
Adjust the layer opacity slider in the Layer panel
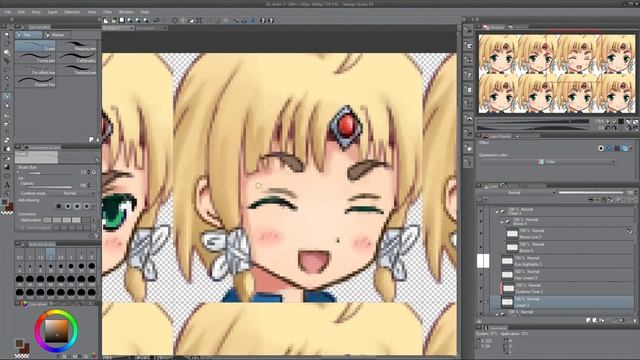pyautogui.click(x=592, y=193)
